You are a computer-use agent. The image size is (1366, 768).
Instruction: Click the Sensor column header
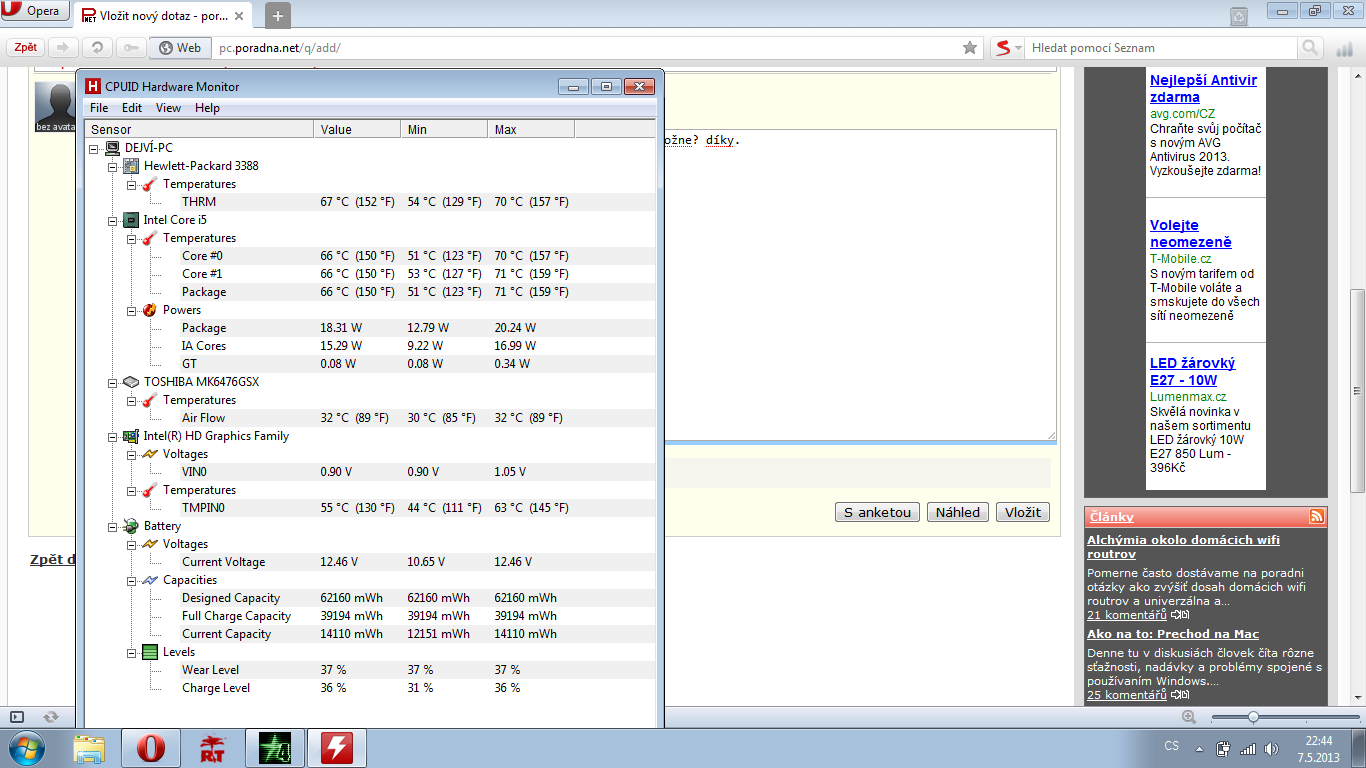pos(199,129)
